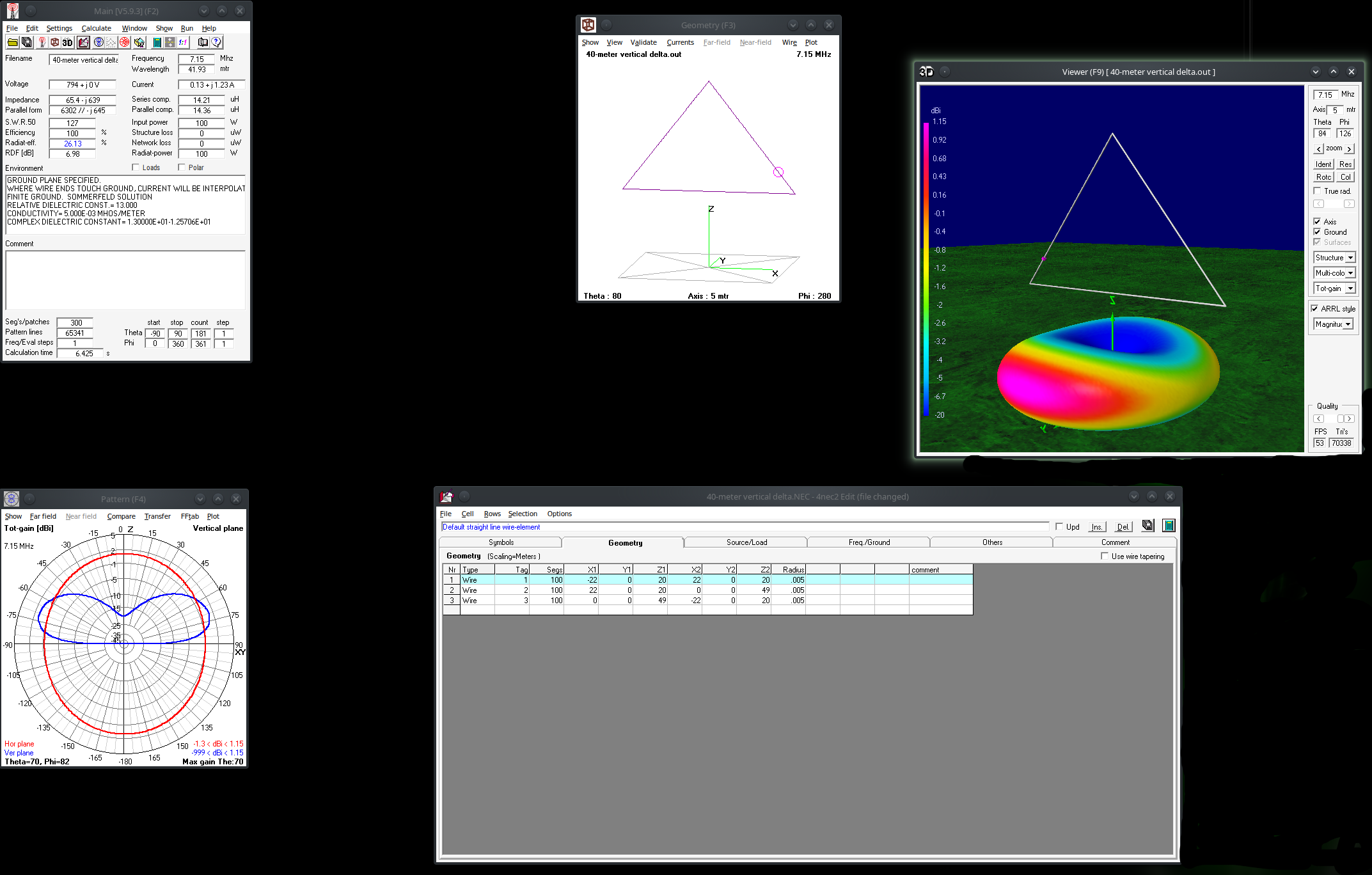Open file with yellow folder icon in Main toolbar
Image resolution: width=1372 pixels, height=875 pixels.
coord(12,42)
